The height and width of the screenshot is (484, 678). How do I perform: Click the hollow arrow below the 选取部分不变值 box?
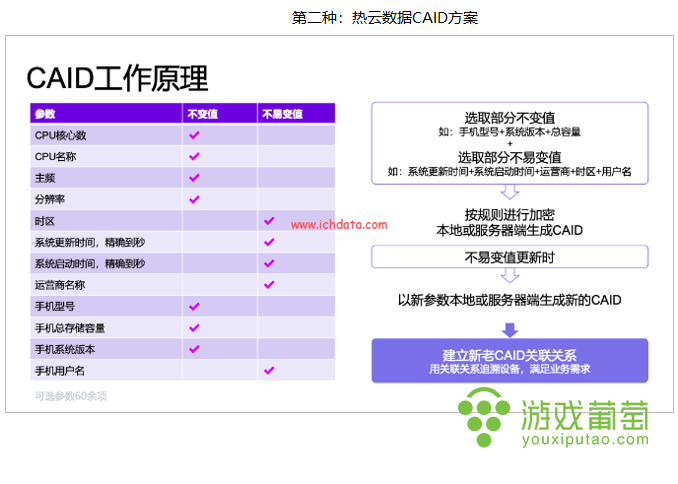click(x=510, y=192)
